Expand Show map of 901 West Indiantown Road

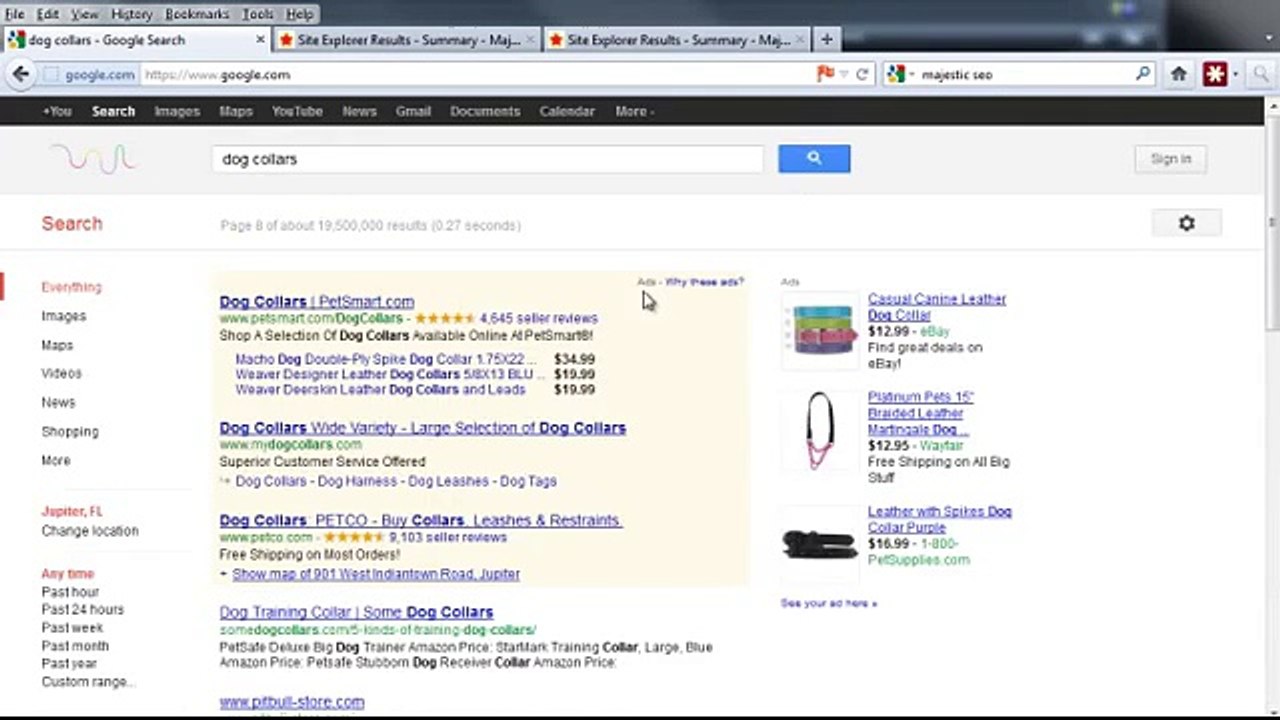(375, 574)
